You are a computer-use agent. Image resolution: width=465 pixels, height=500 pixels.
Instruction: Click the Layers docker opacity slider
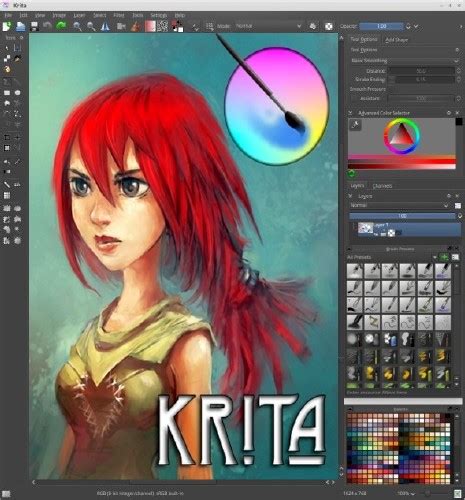(x=402, y=216)
